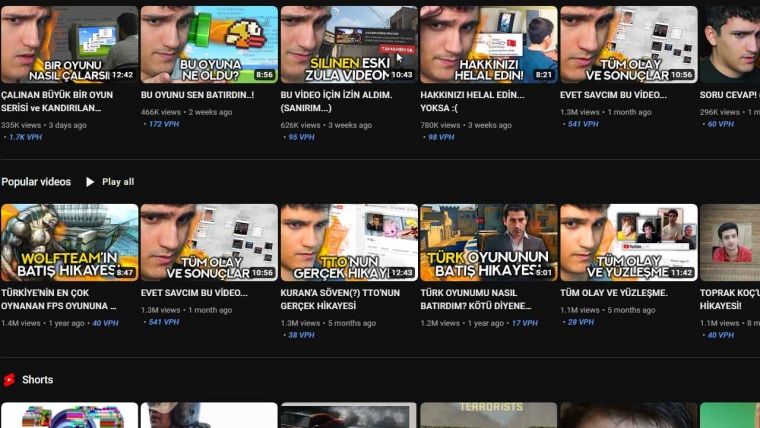Click the 12:42 duration badge
The image size is (760, 428).
point(122,75)
